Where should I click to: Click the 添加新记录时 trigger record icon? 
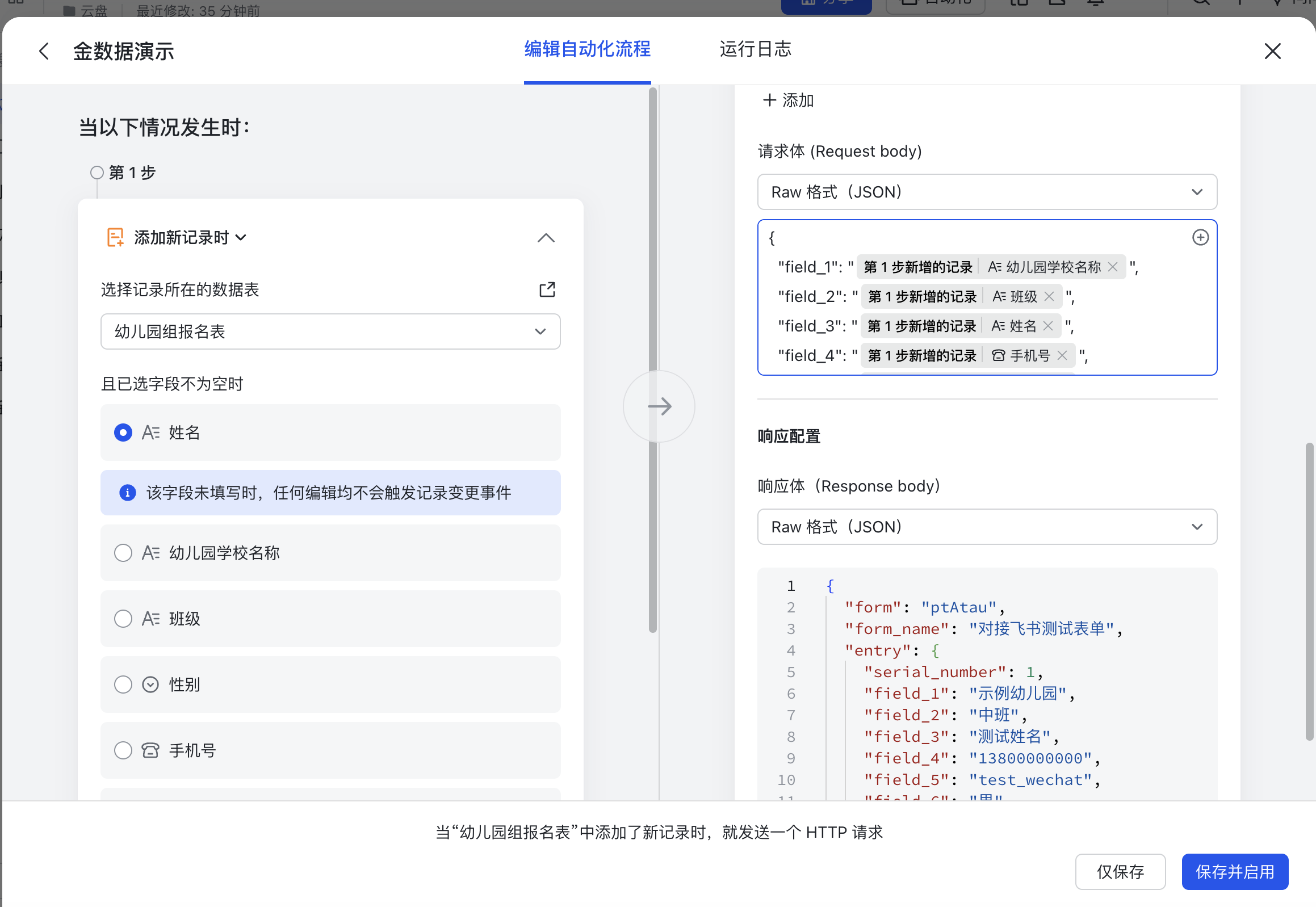pyautogui.click(x=115, y=237)
